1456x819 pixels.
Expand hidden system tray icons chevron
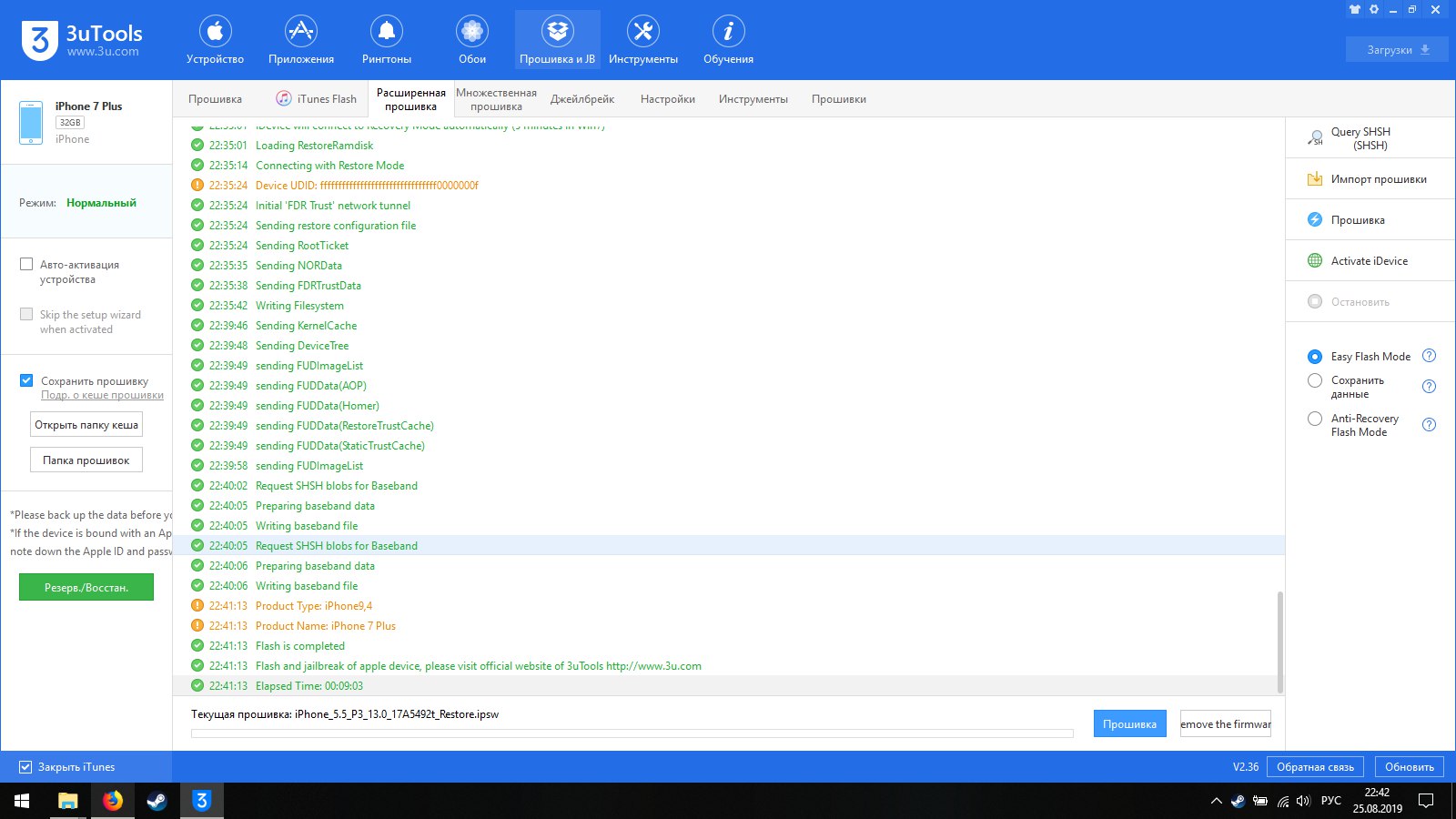[1216, 801]
